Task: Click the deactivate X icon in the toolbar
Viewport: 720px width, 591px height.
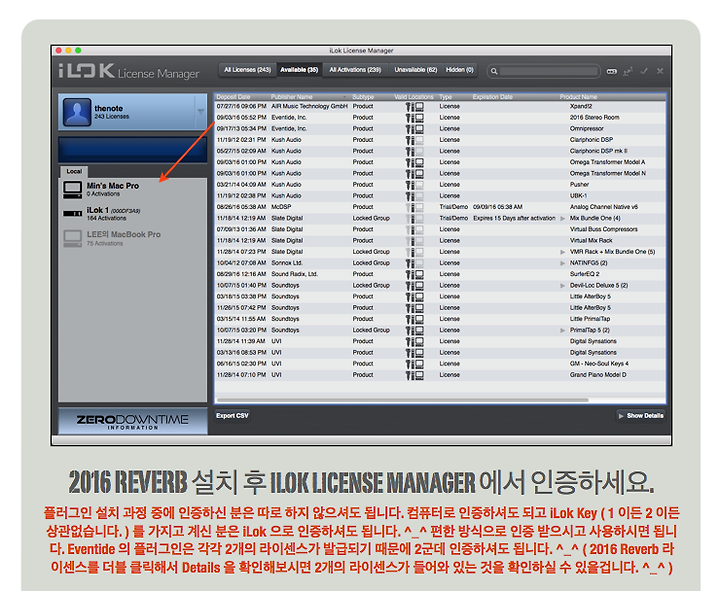Action: (x=660, y=71)
